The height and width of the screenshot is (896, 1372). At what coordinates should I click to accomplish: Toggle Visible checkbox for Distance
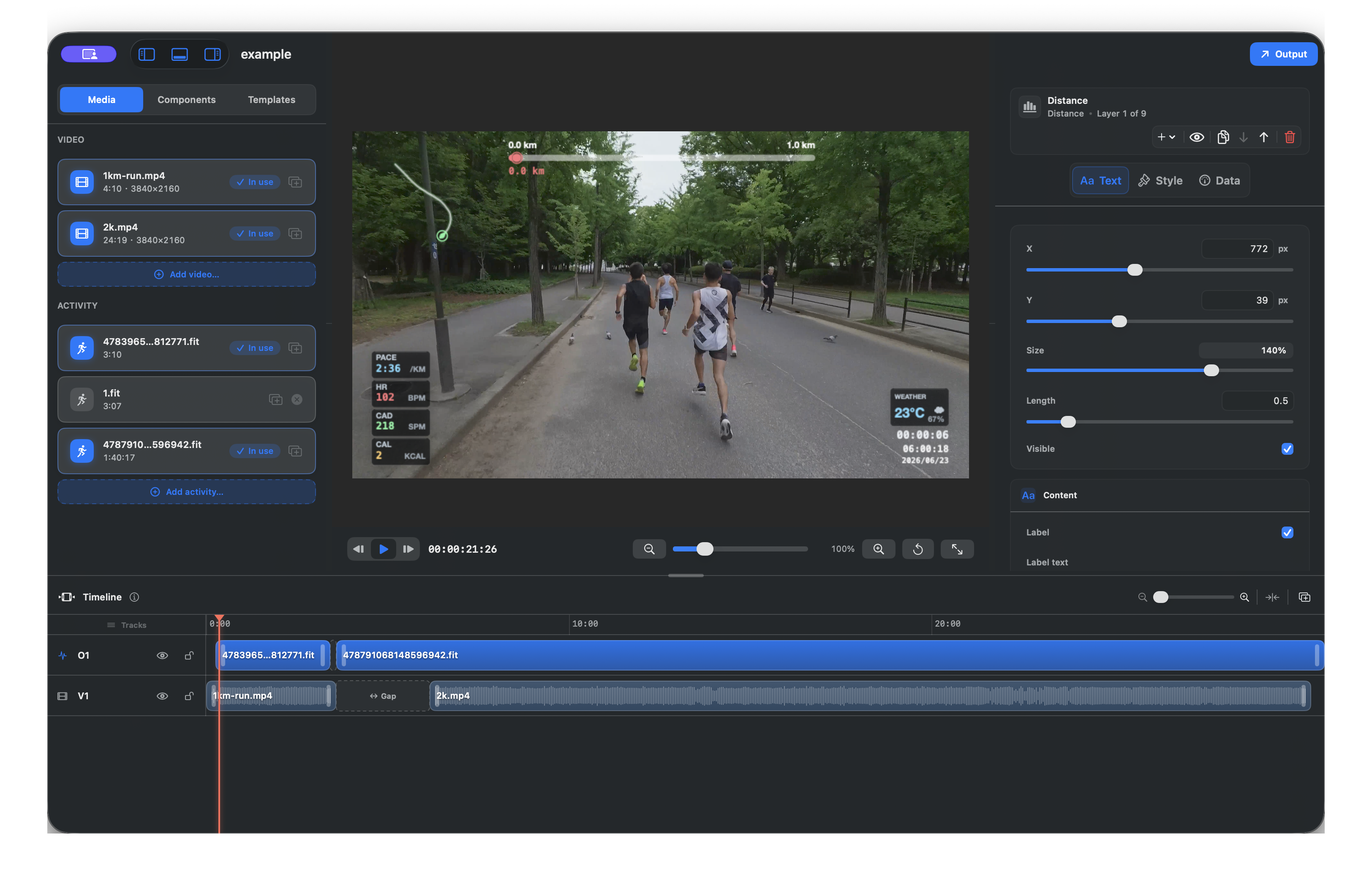pos(1287,449)
